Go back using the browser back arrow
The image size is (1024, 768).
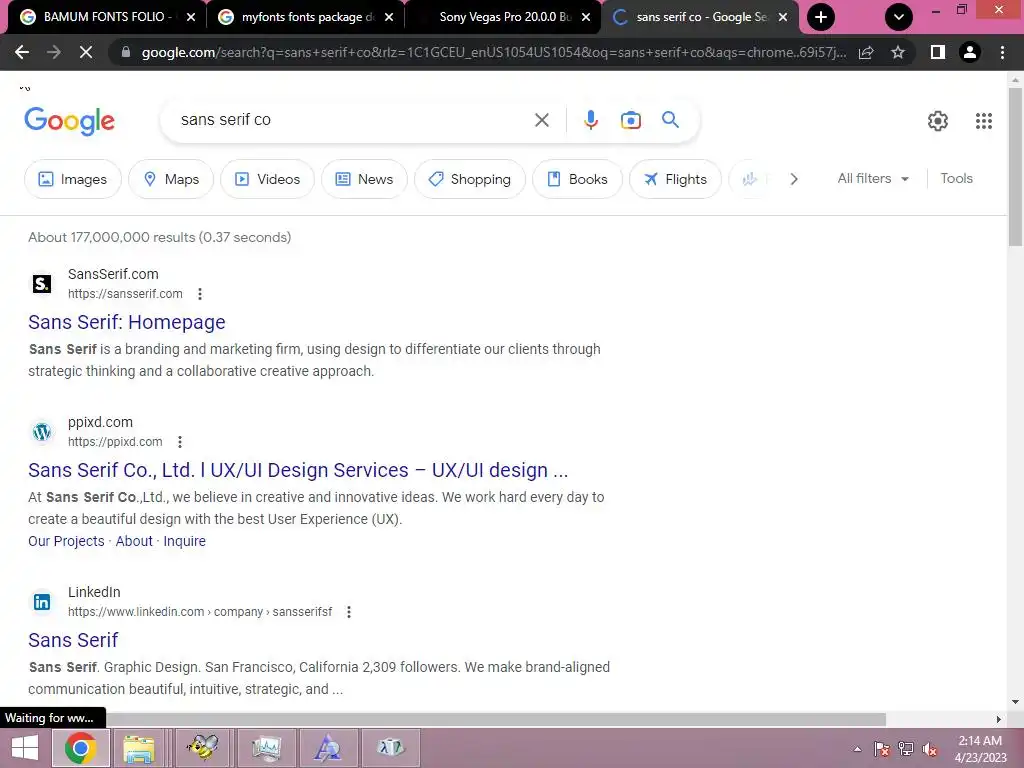click(x=22, y=52)
